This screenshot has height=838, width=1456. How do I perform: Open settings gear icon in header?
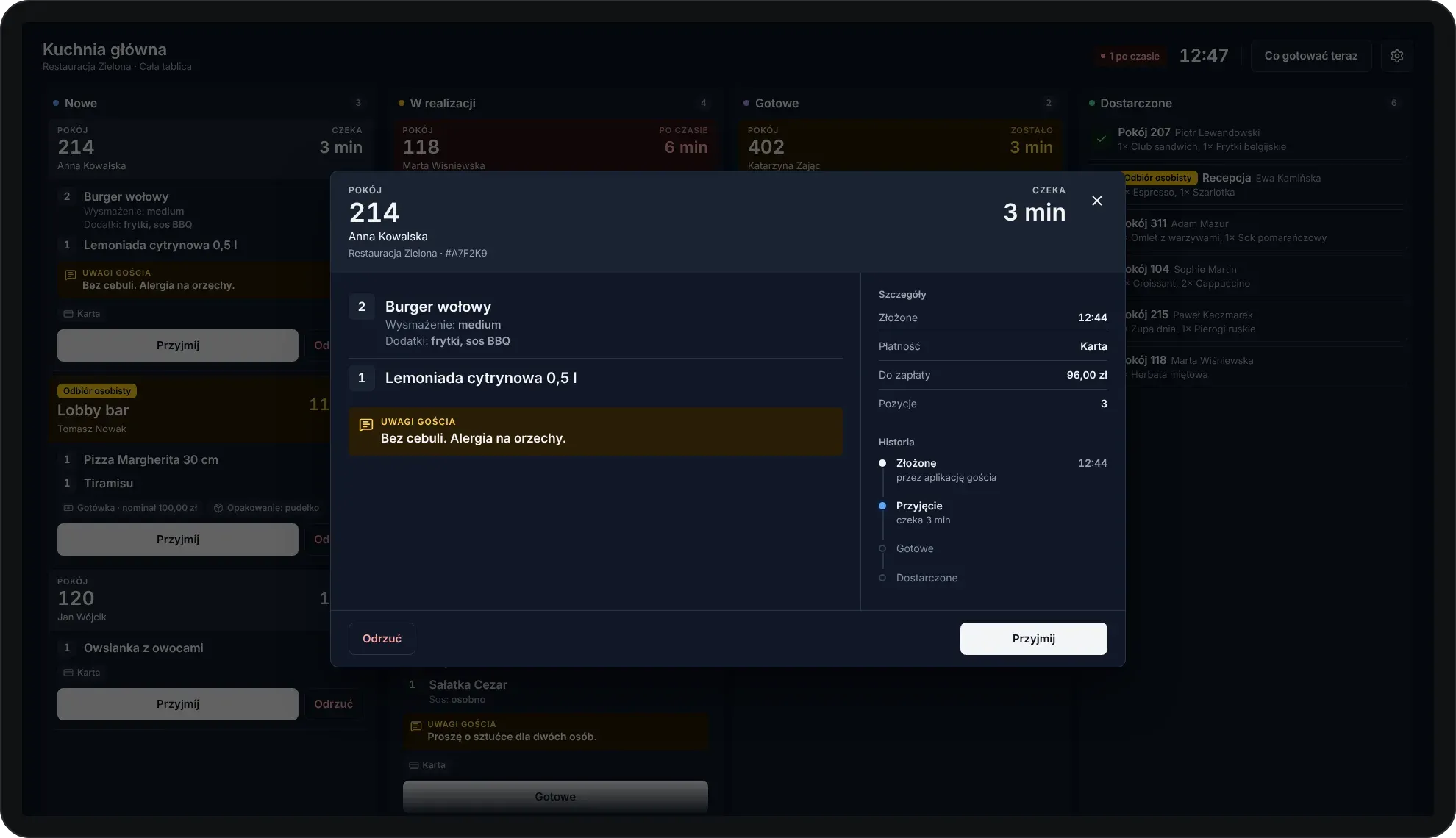click(1397, 56)
